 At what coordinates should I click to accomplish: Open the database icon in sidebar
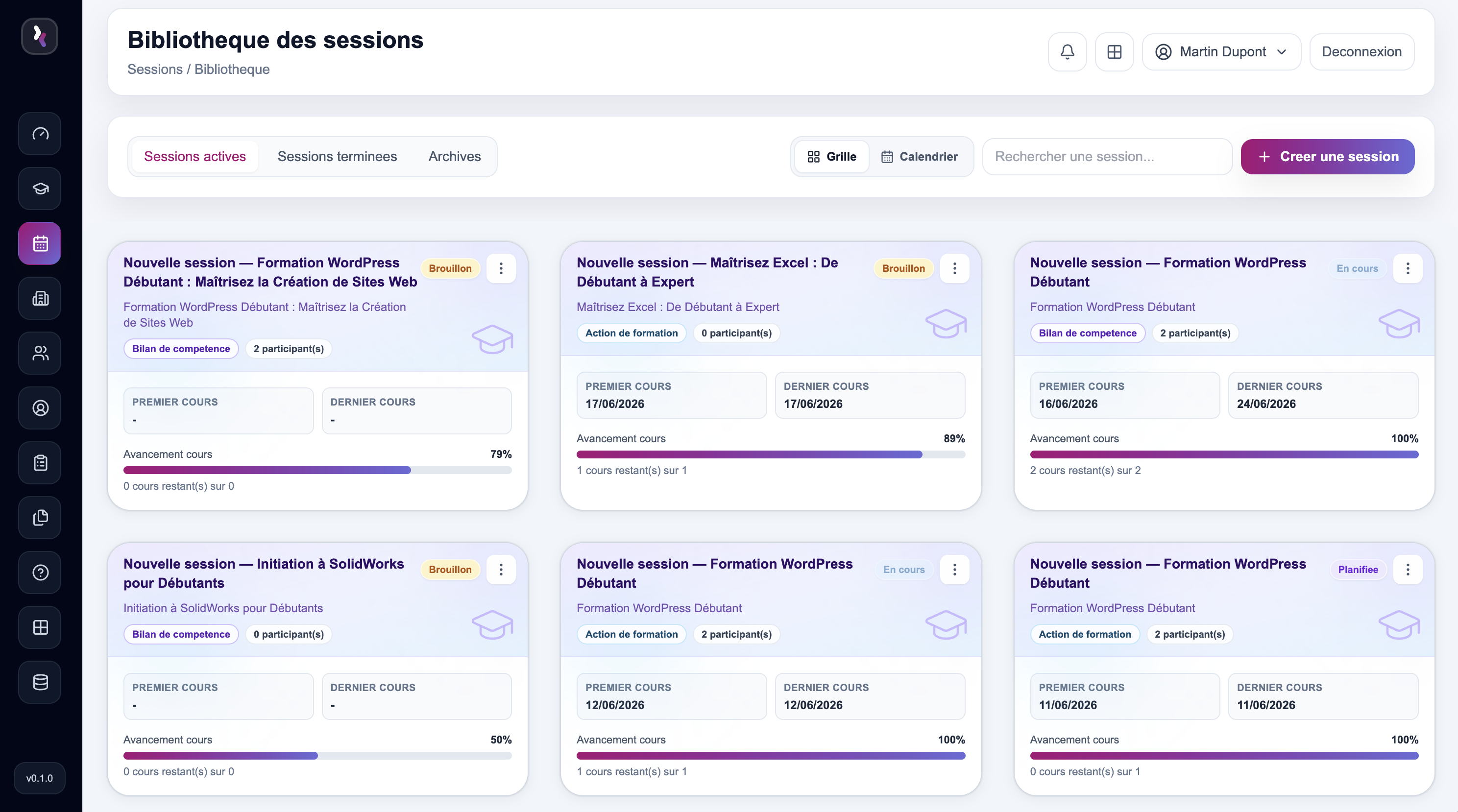pyautogui.click(x=40, y=682)
